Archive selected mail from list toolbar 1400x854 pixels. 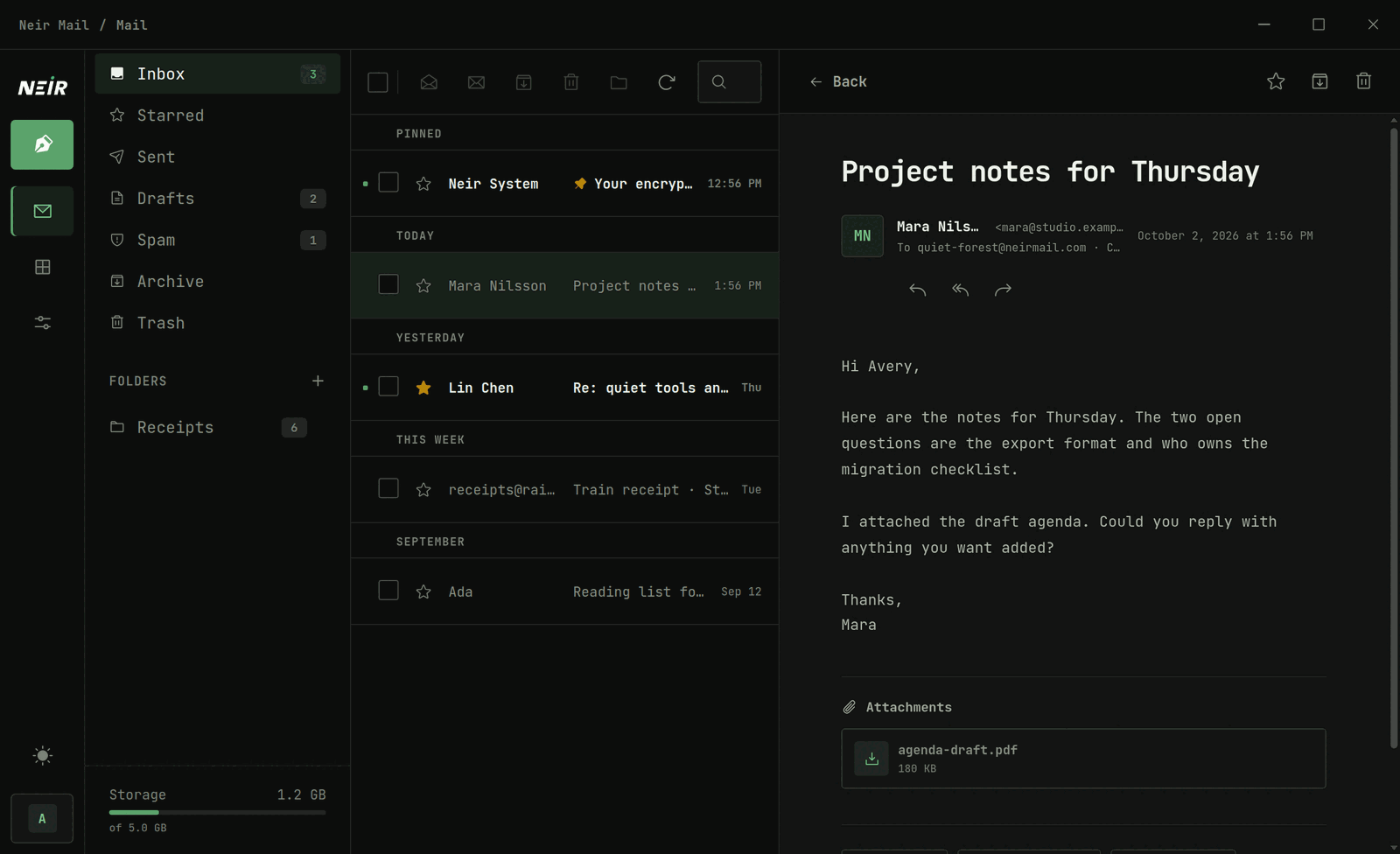point(523,82)
